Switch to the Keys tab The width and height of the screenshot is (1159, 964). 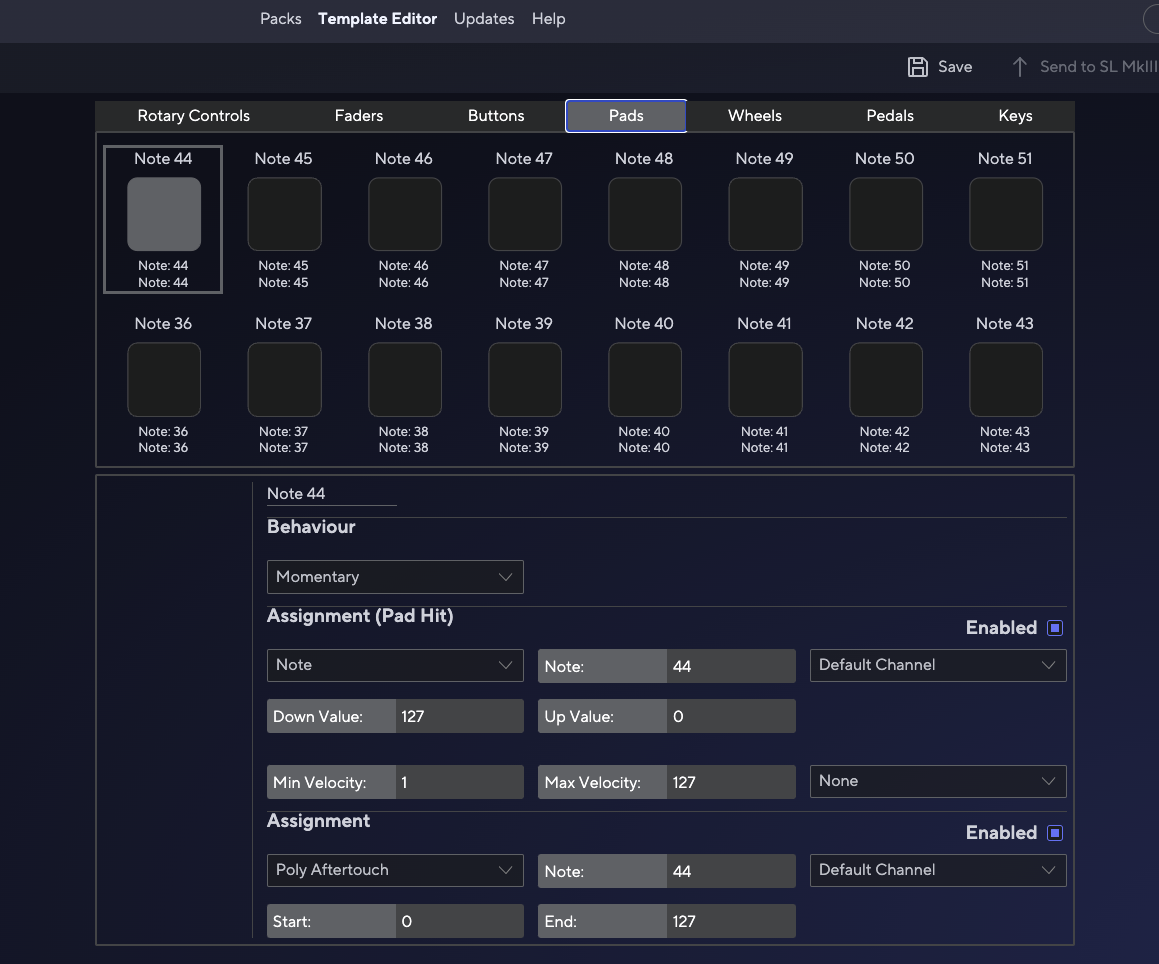pos(1015,116)
